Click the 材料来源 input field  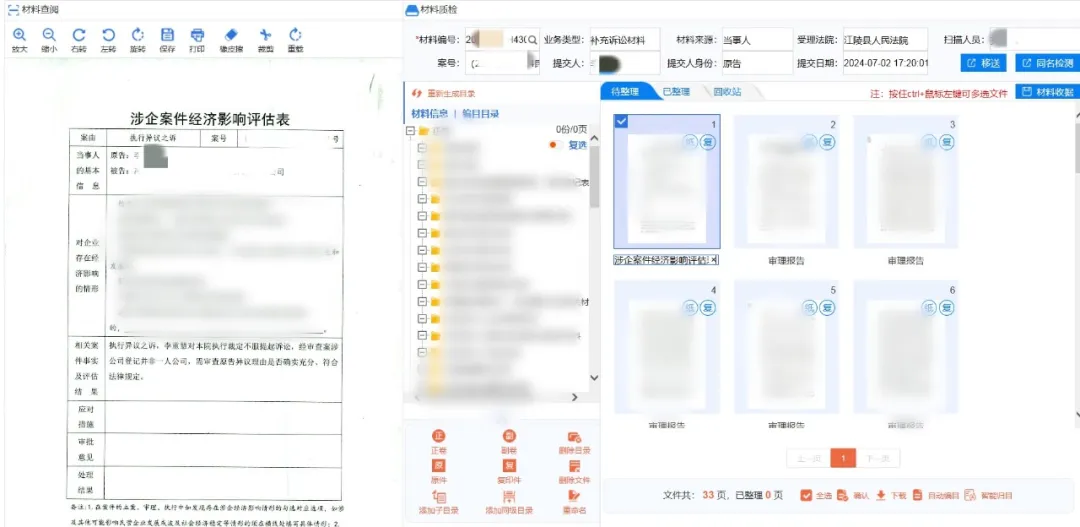(x=756, y=41)
